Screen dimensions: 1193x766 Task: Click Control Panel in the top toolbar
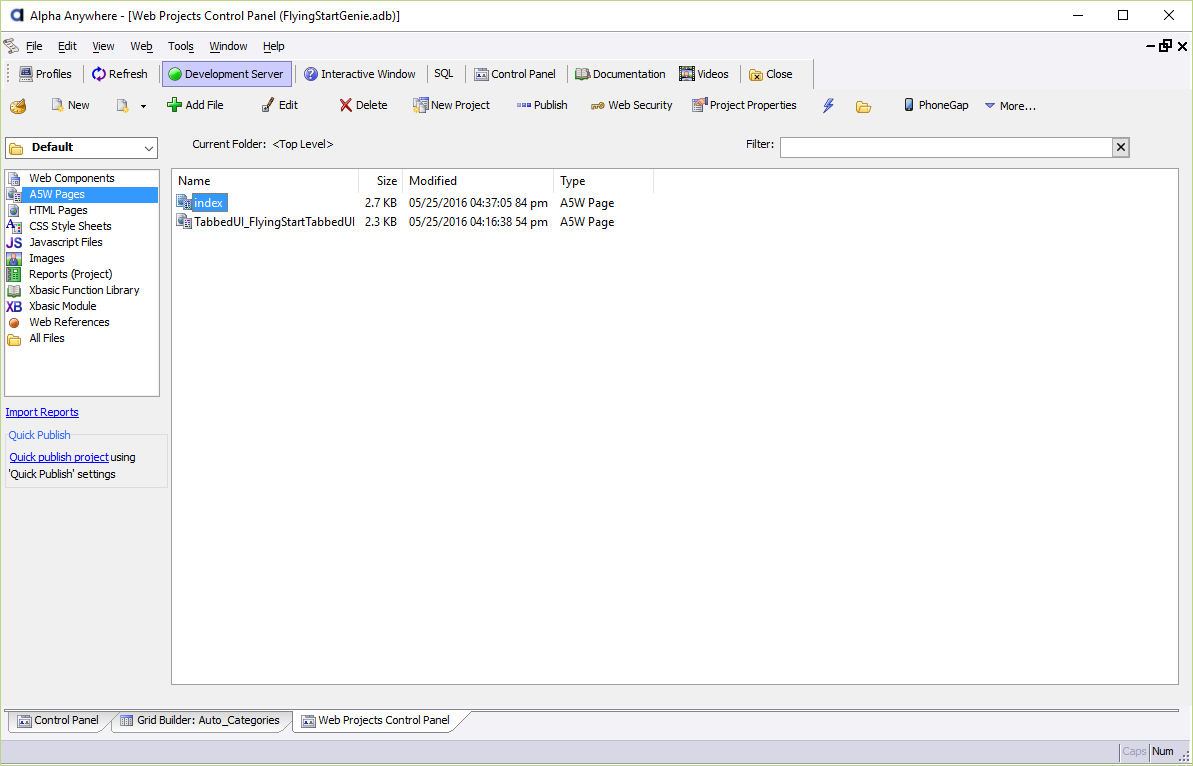[x=515, y=74]
